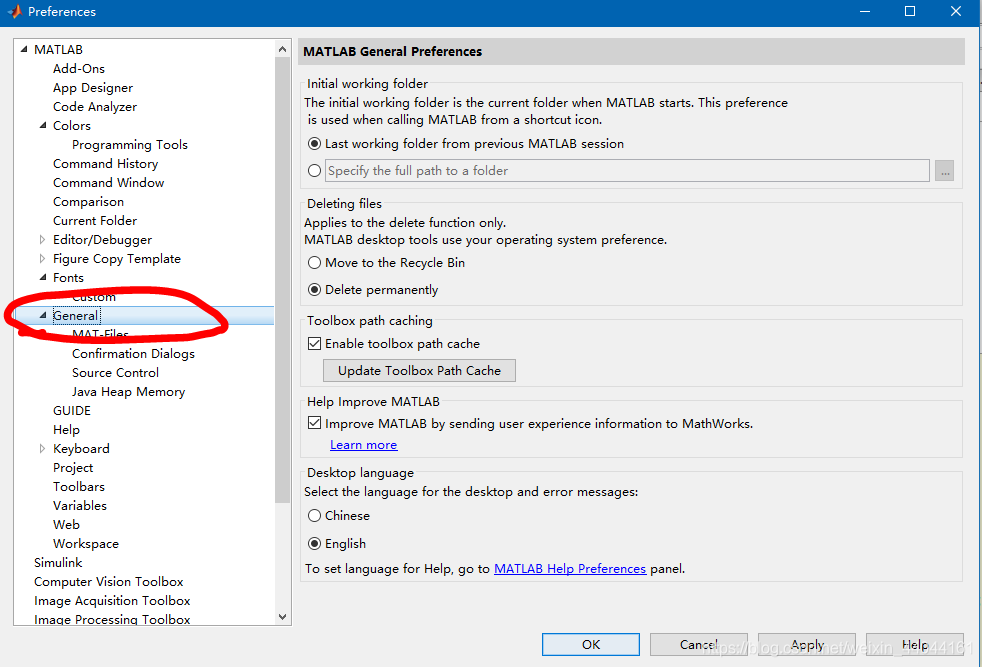The height and width of the screenshot is (667, 982).
Task: Click the Help button
Action: click(914, 644)
